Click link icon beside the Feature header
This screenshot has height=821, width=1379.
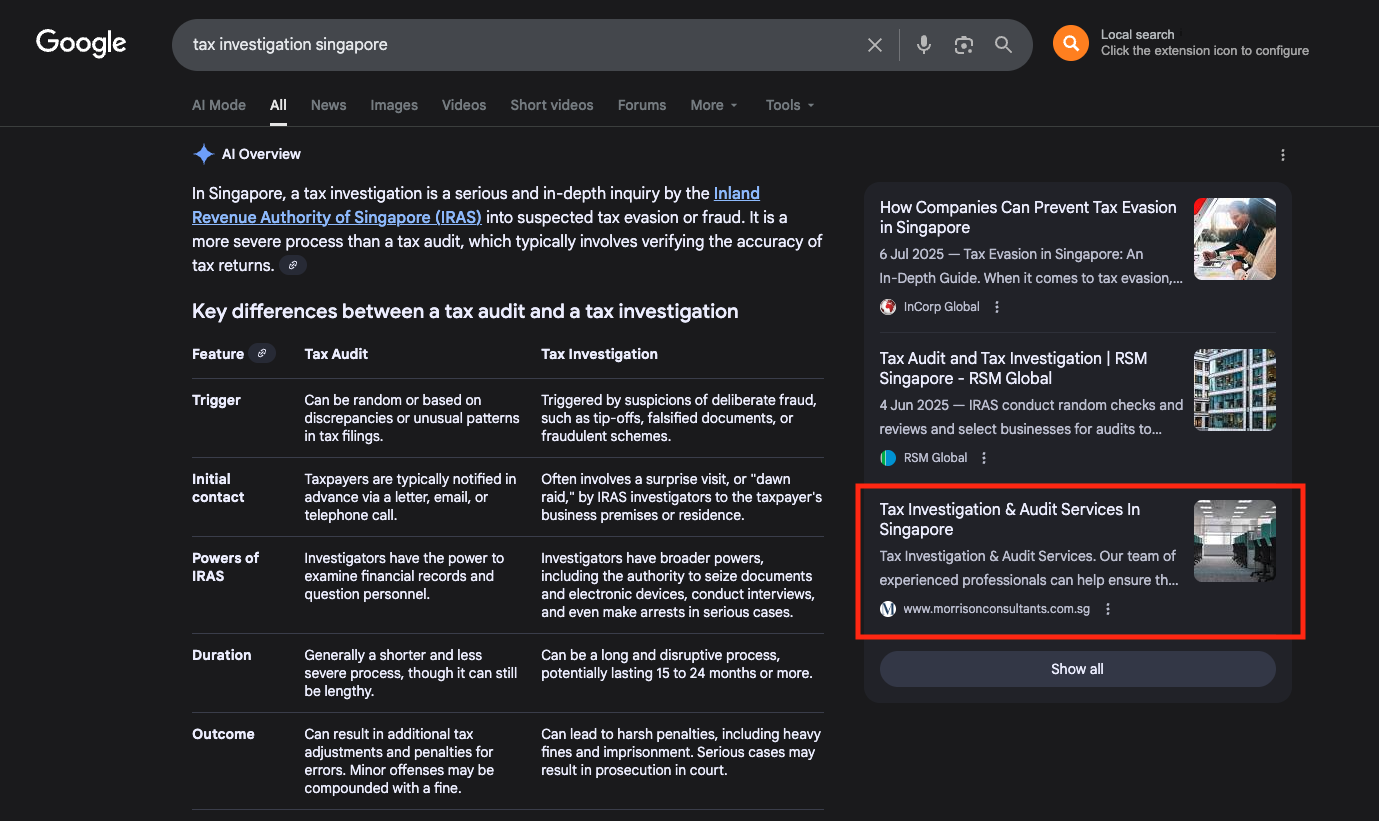click(262, 353)
